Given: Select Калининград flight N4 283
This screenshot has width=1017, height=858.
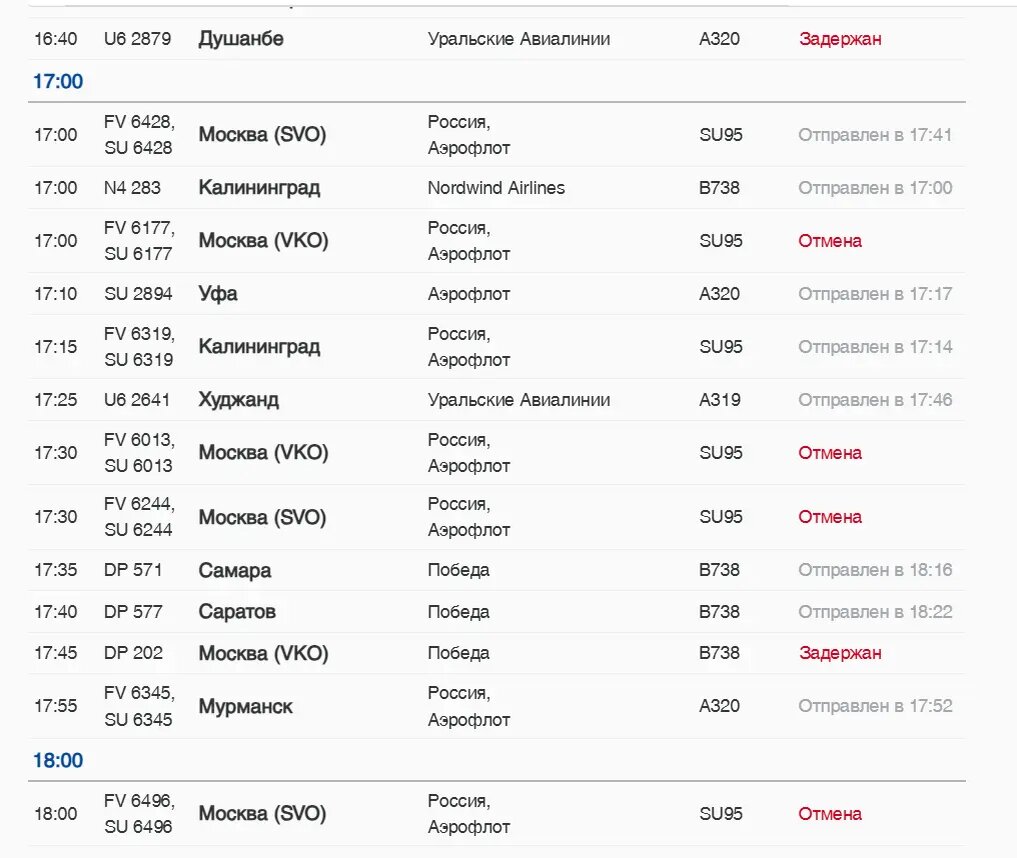Looking at the screenshot, I should [x=259, y=188].
